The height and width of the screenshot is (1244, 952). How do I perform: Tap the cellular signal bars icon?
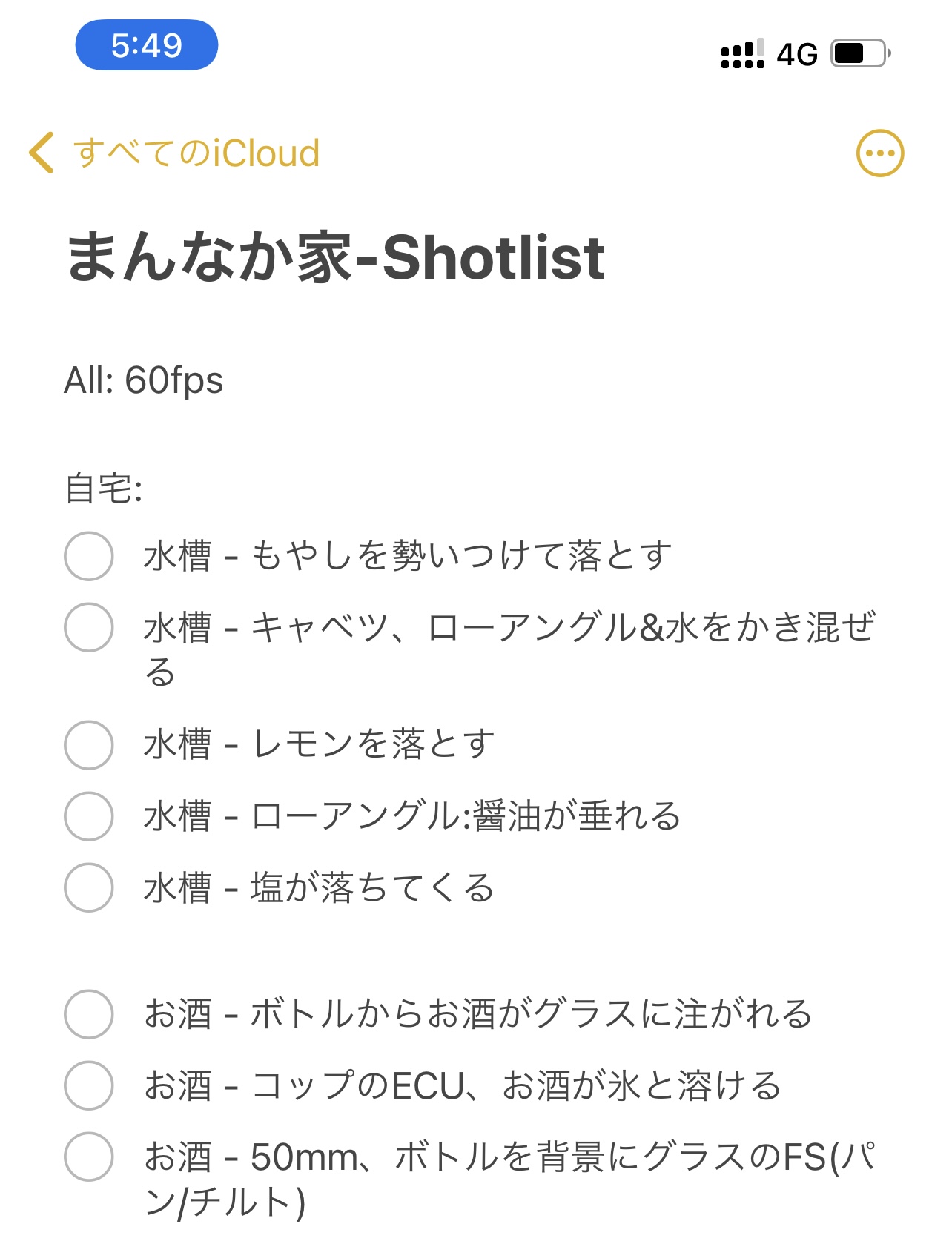pyautogui.click(x=741, y=54)
